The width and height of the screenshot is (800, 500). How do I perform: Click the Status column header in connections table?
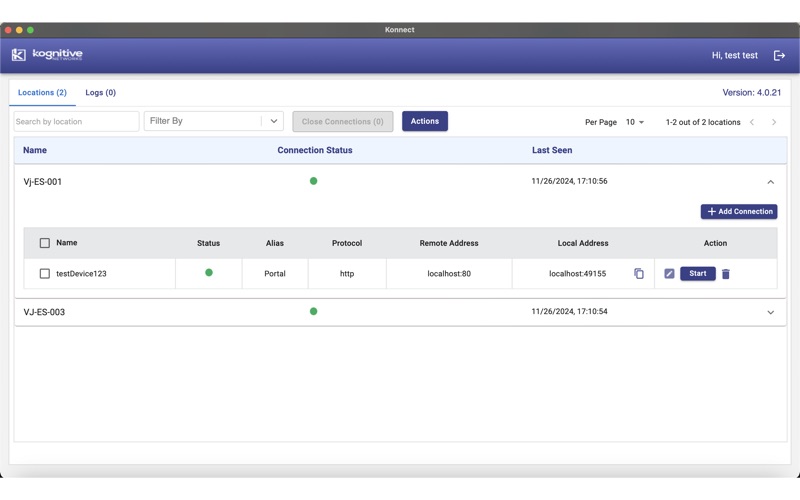(x=208, y=243)
